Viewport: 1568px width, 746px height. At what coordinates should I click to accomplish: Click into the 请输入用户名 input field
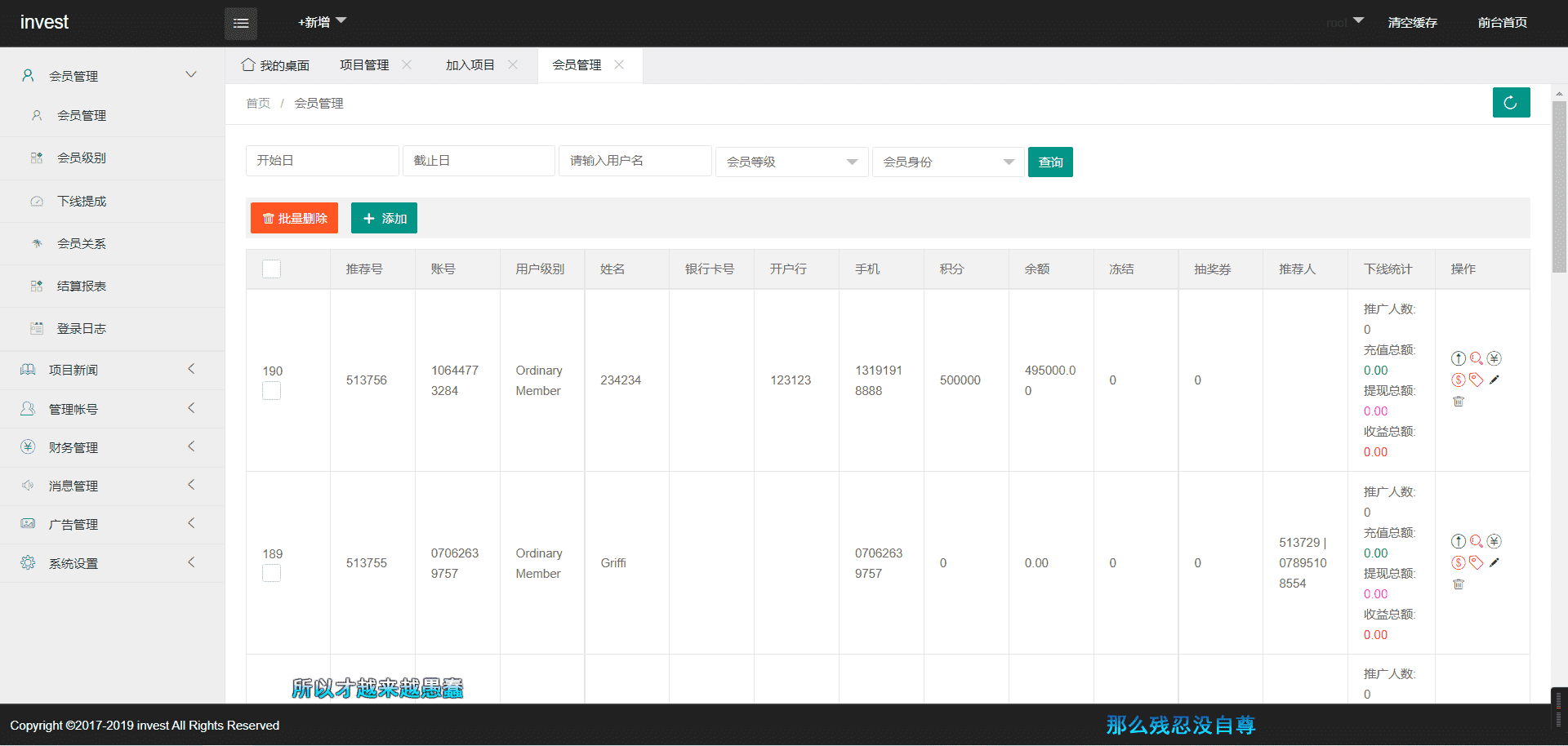pos(635,161)
